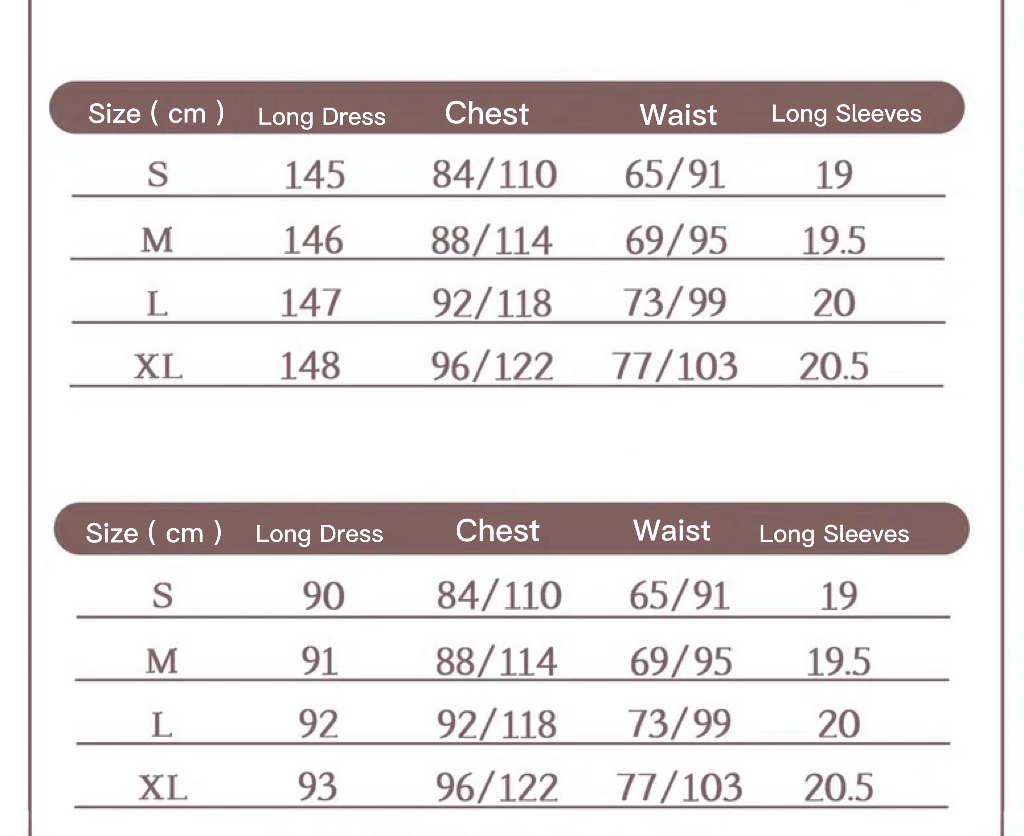Select the 148 long dress value

pyautogui.click(x=310, y=365)
